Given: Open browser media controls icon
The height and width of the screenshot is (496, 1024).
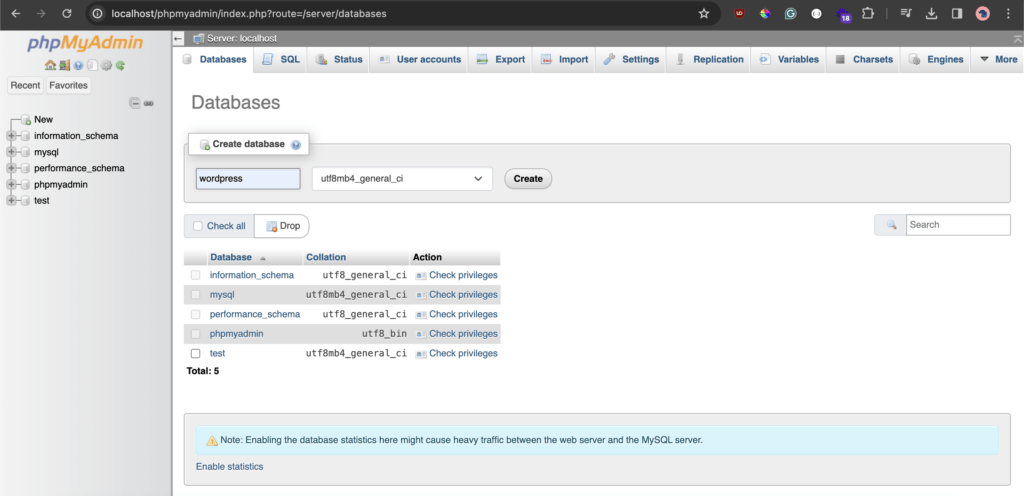Looking at the screenshot, I should point(905,13).
